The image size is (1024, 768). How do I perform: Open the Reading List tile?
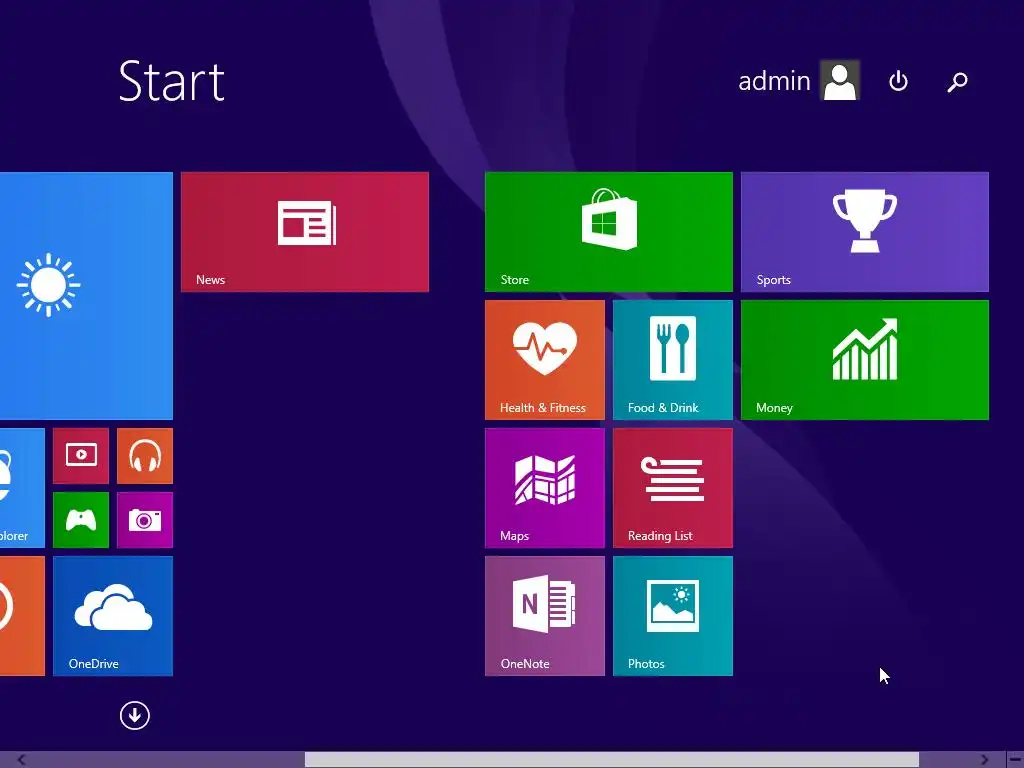click(673, 488)
